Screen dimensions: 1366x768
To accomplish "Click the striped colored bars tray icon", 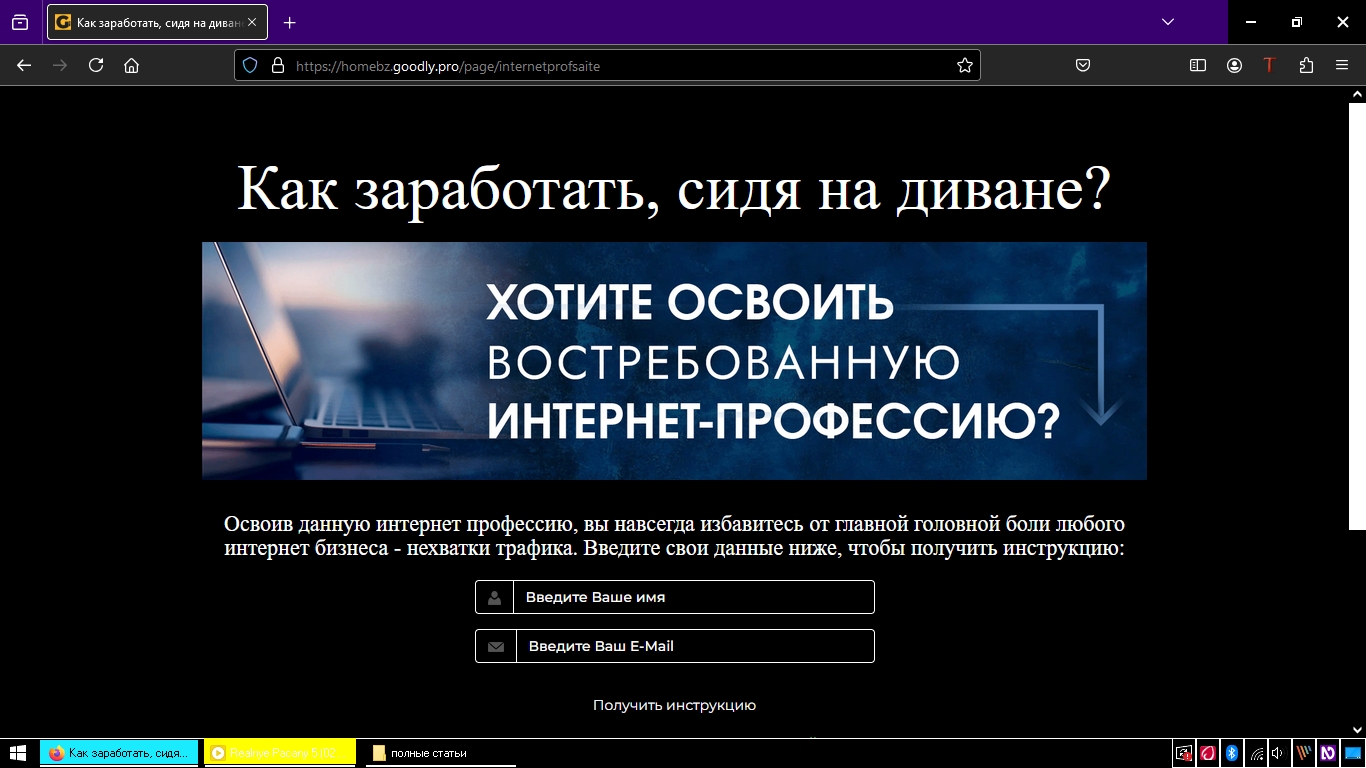I will [1304, 753].
